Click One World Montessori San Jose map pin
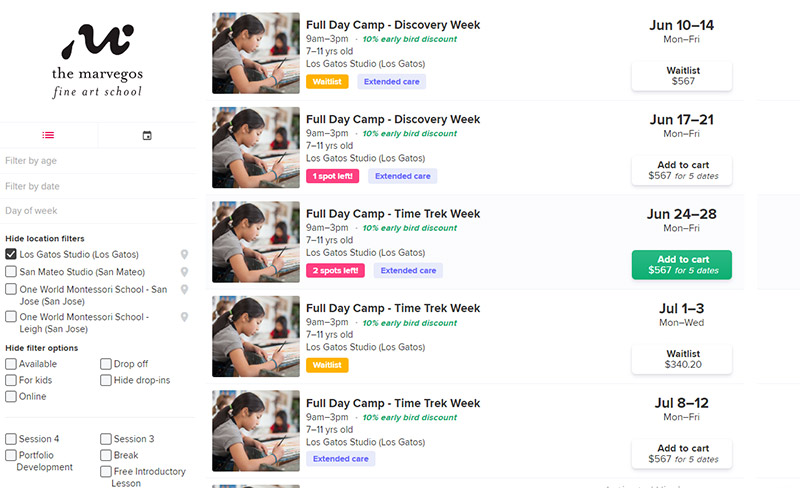Screen dimensions: 800x488 point(185,289)
